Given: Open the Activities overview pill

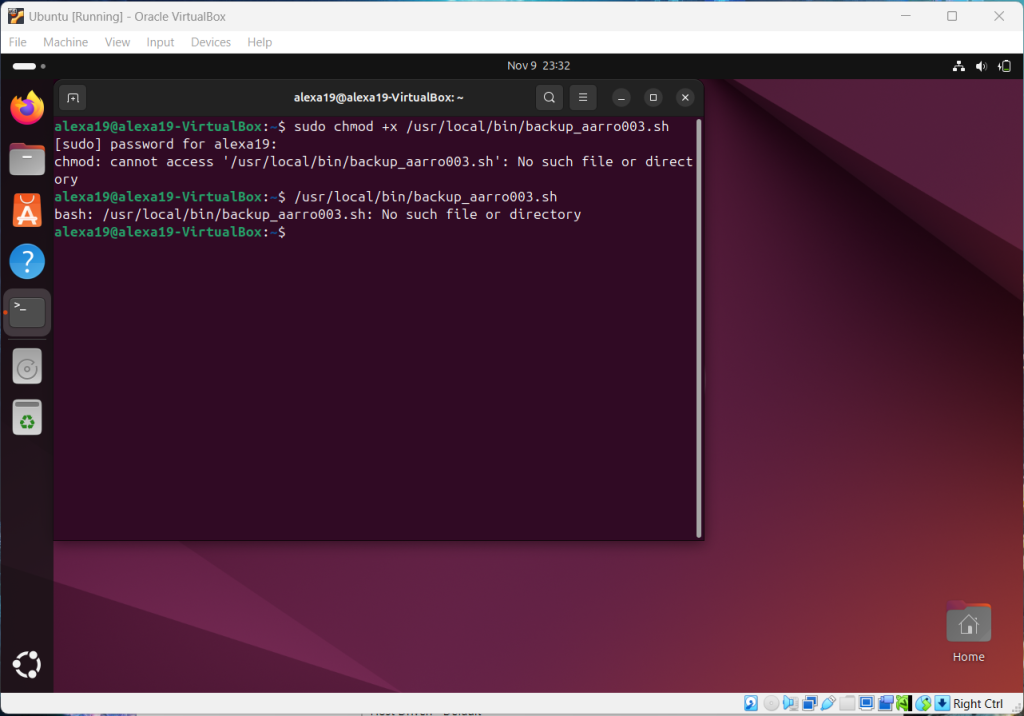Looking at the screenshot, I should point(24,66).
